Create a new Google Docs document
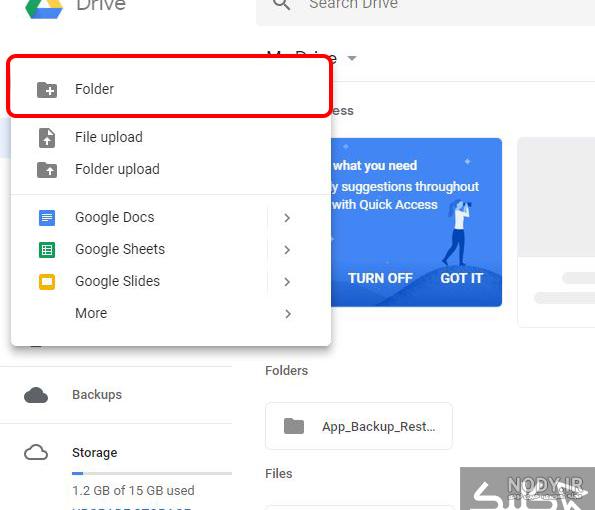The height and width of the screenshot is (510, 595). coord(115,217)
